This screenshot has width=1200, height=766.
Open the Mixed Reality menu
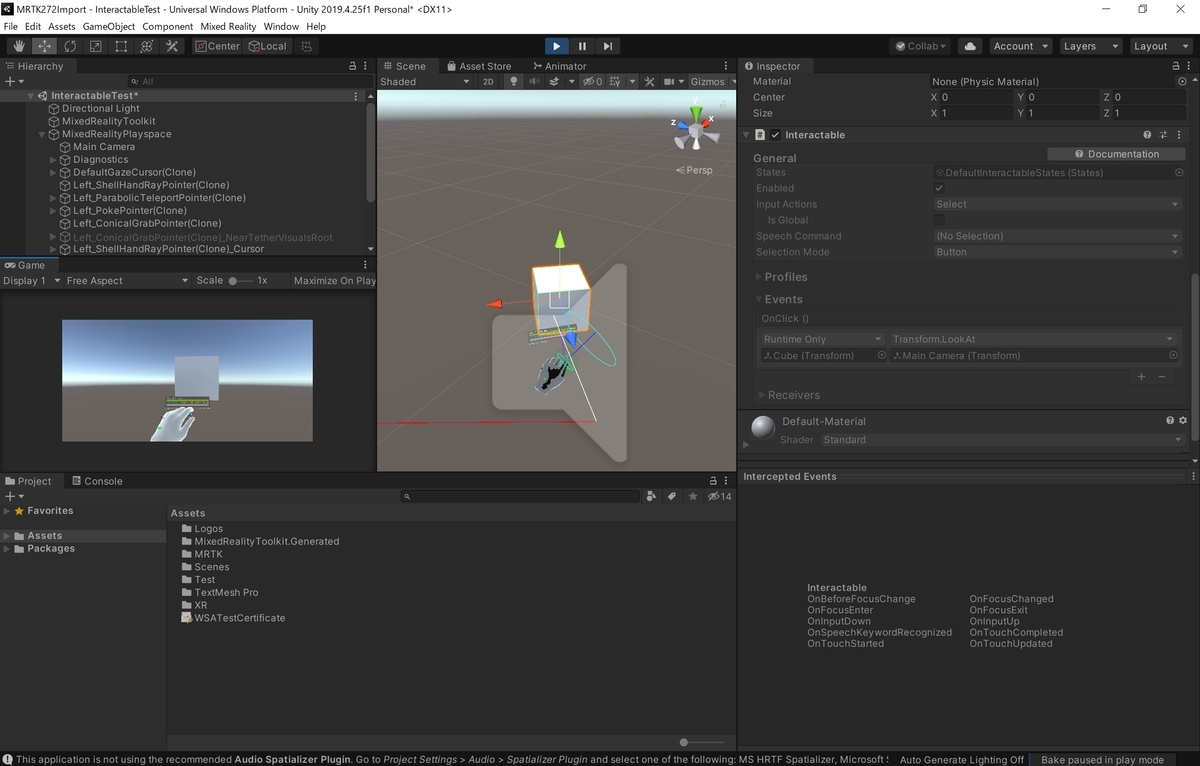pos(228,26)
